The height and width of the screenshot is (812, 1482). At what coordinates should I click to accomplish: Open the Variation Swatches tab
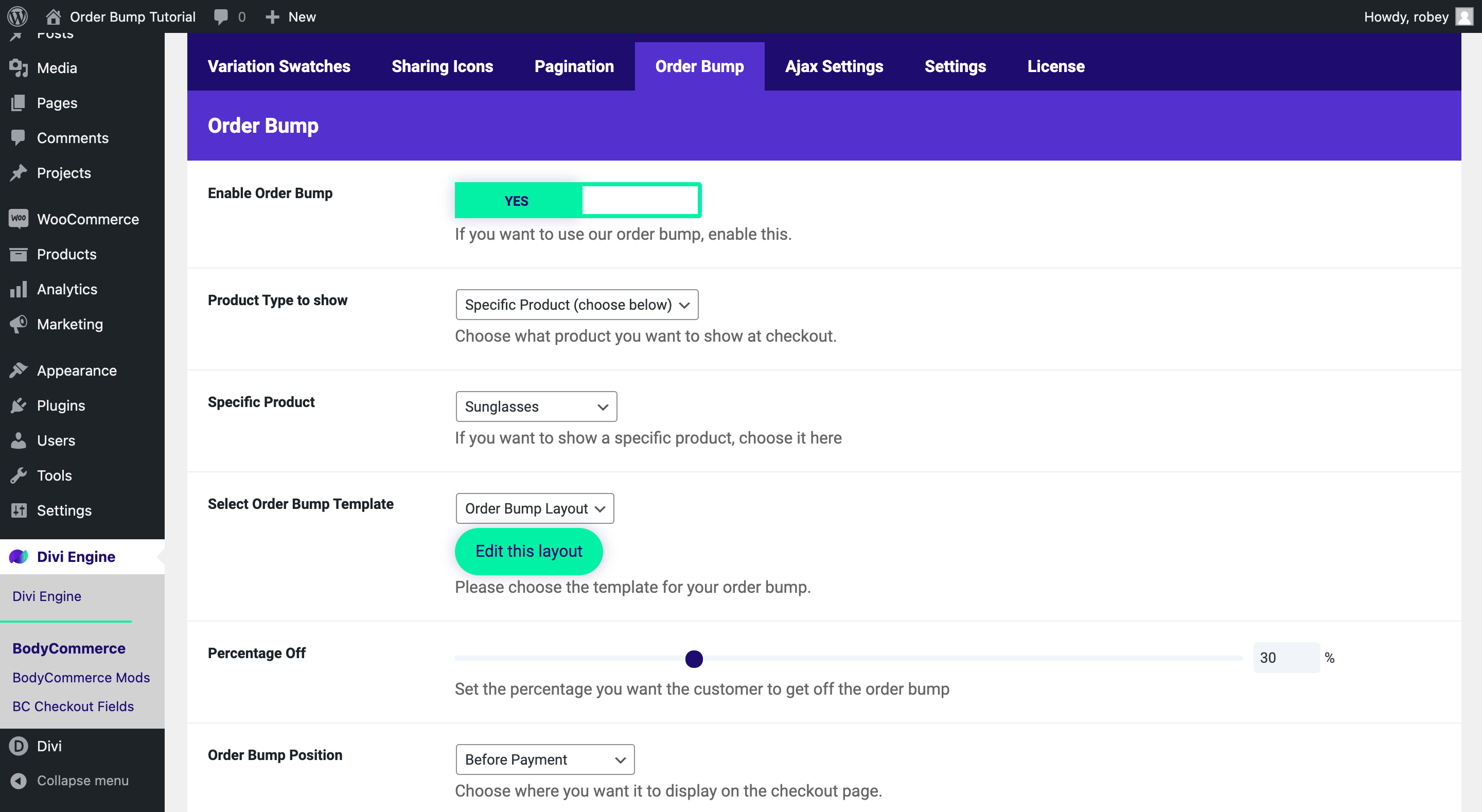pyautogui.click(x=279, y=66)
